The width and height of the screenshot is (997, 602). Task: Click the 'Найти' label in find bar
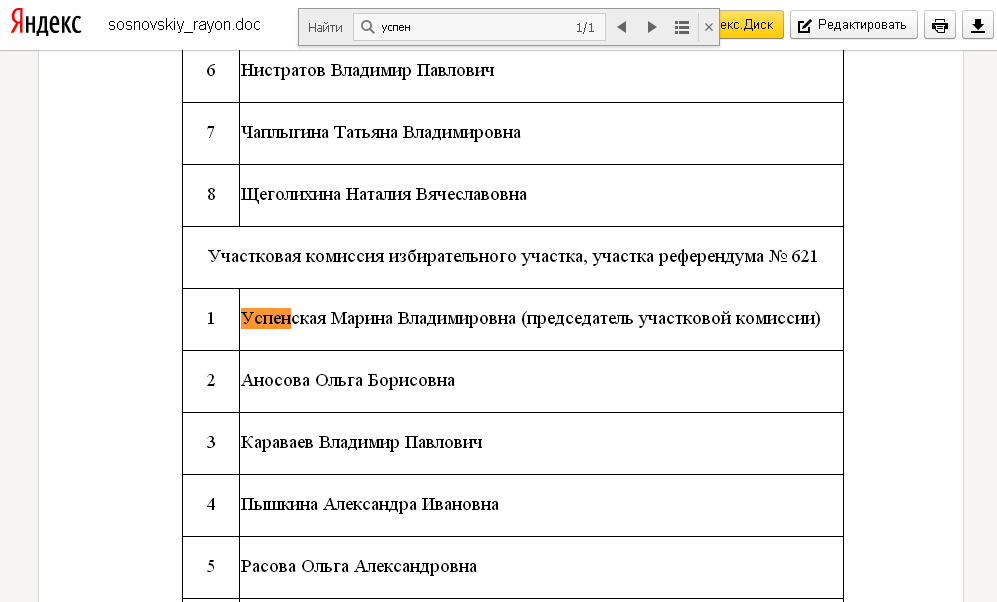[x=325, y=27]
